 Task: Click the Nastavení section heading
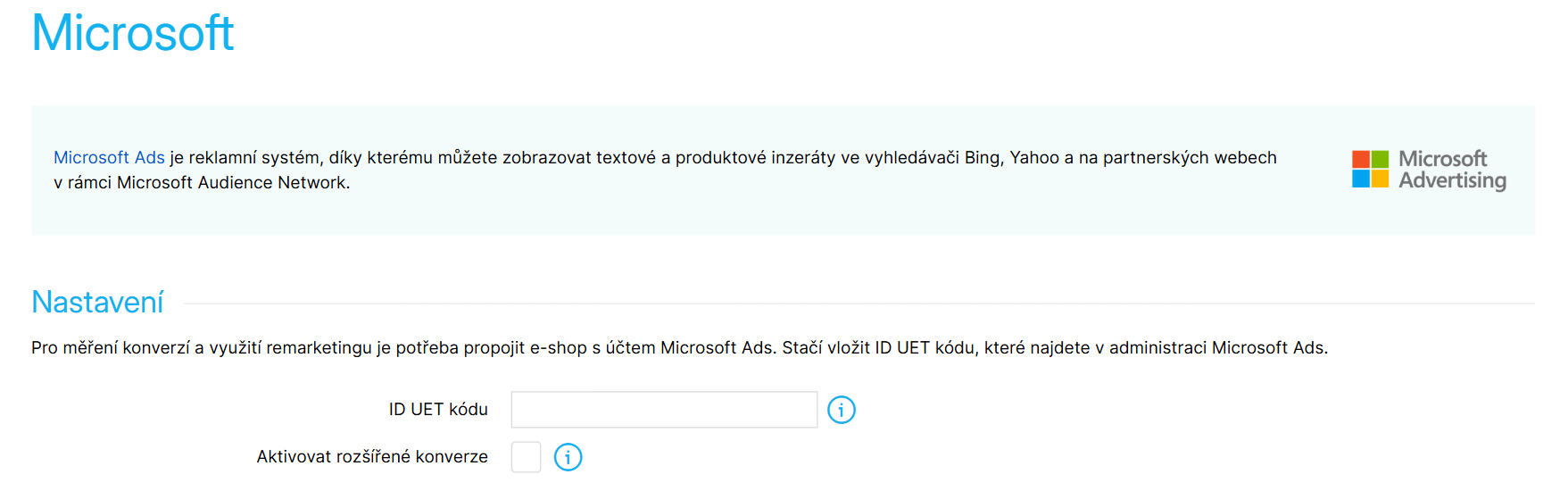click(x=97, y=303)
